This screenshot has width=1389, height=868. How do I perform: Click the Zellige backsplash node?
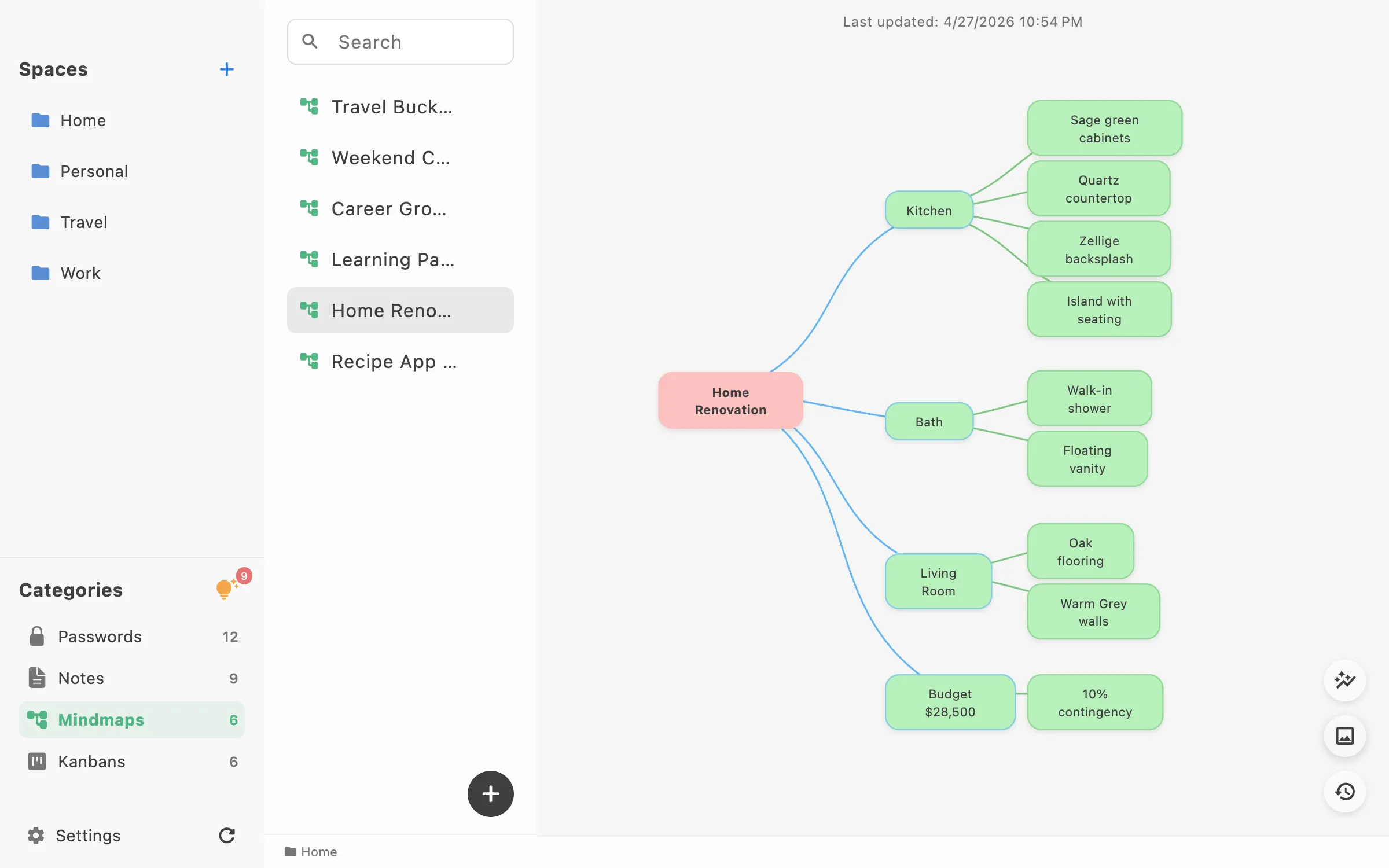(1099, 249)
